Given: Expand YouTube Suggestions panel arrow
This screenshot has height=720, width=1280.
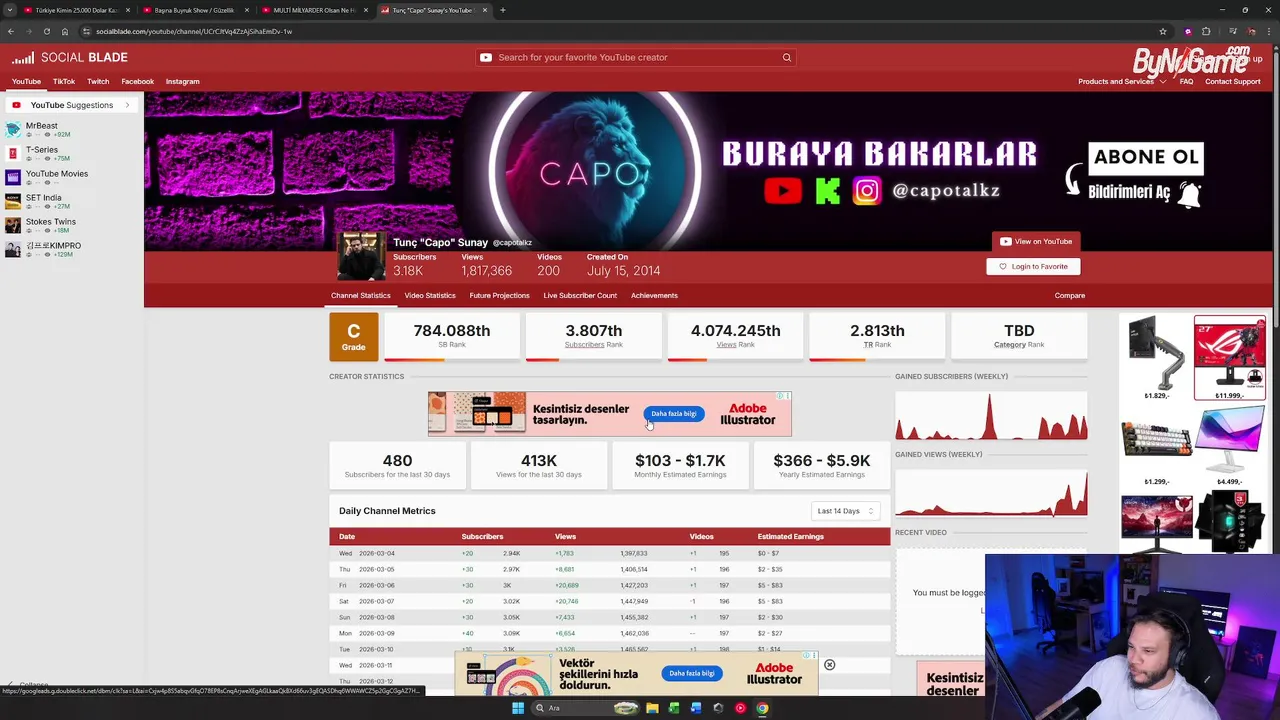Looking at the screenshot, I should tap(127, 105).
